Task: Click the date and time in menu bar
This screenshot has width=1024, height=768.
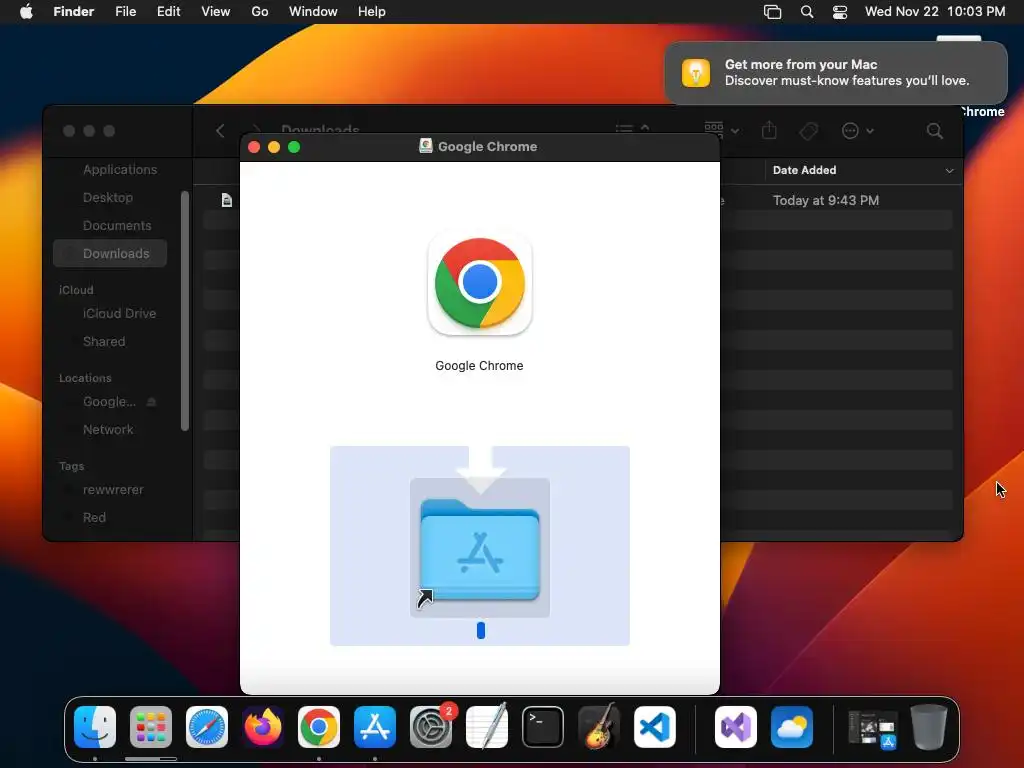Action: (x=935, y=12)
